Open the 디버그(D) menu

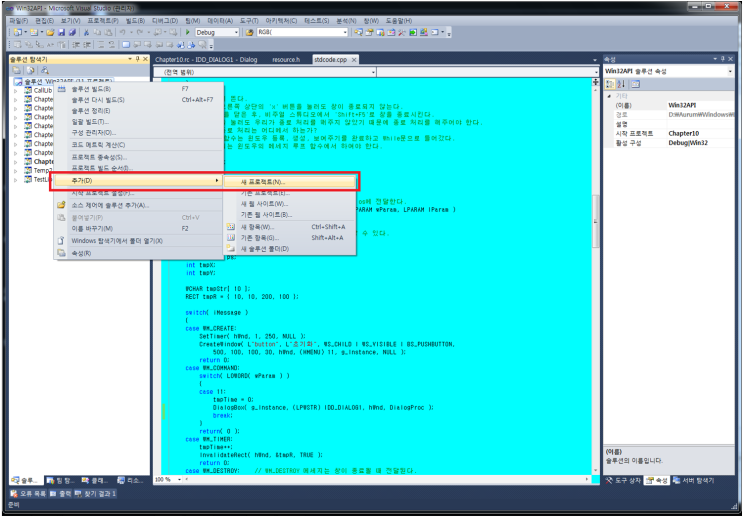tap(165, 21)
